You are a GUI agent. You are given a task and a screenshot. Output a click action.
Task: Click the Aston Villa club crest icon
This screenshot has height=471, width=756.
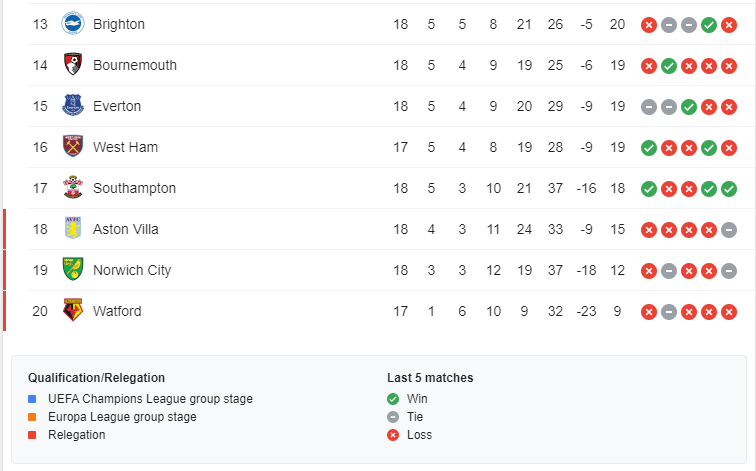(x=72, y=229)
